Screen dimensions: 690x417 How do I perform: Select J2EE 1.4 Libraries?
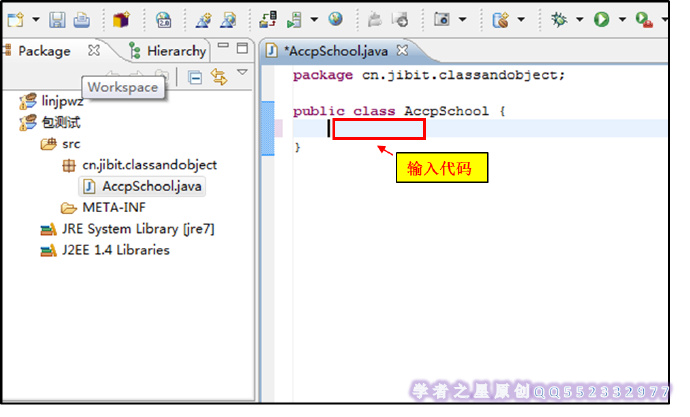click(116, 250)
